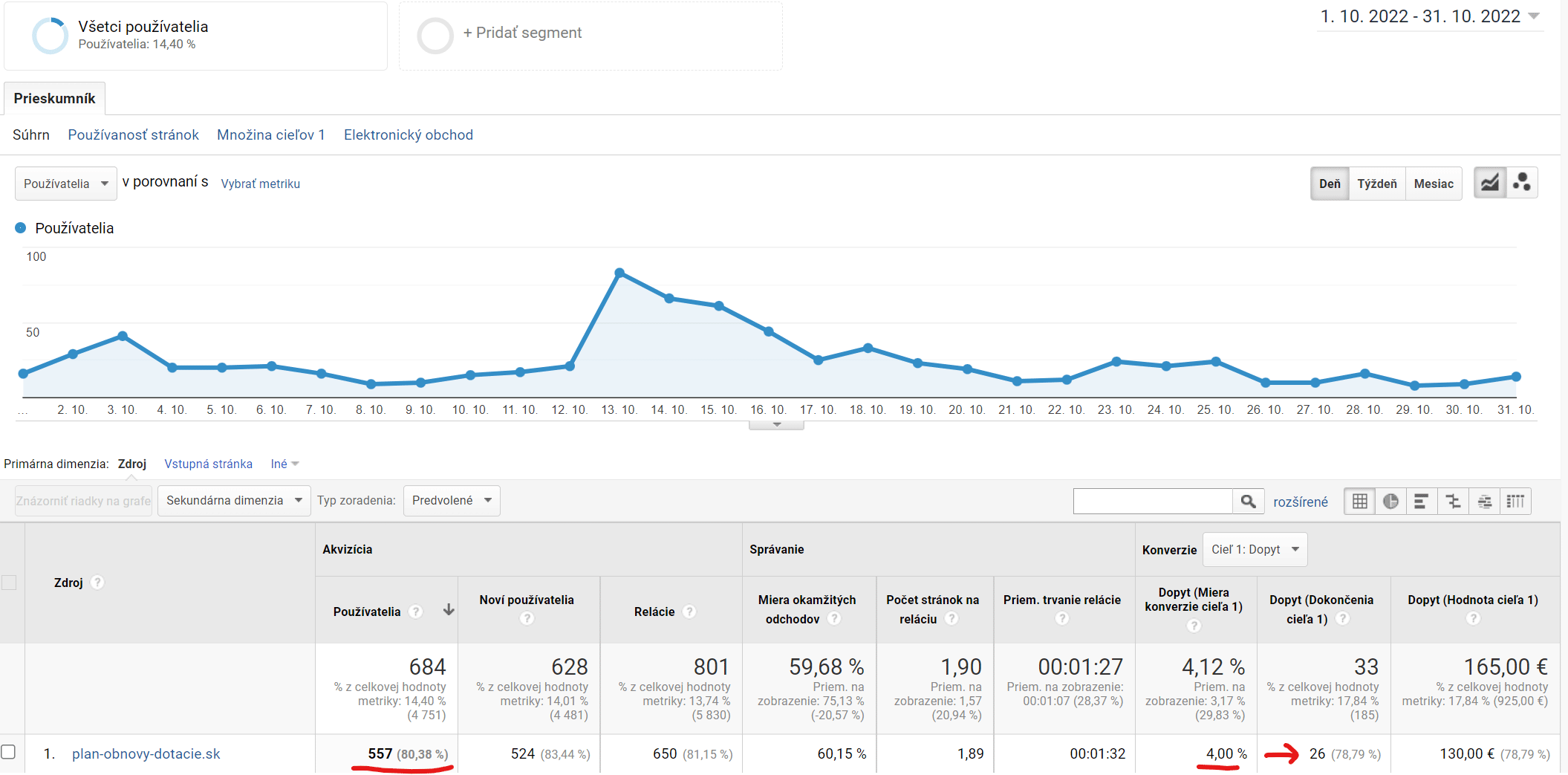The width and height of the screenshot is (1568, 775).
Task: Set graph granularity to Týždeň
Action: [1377, 184]
